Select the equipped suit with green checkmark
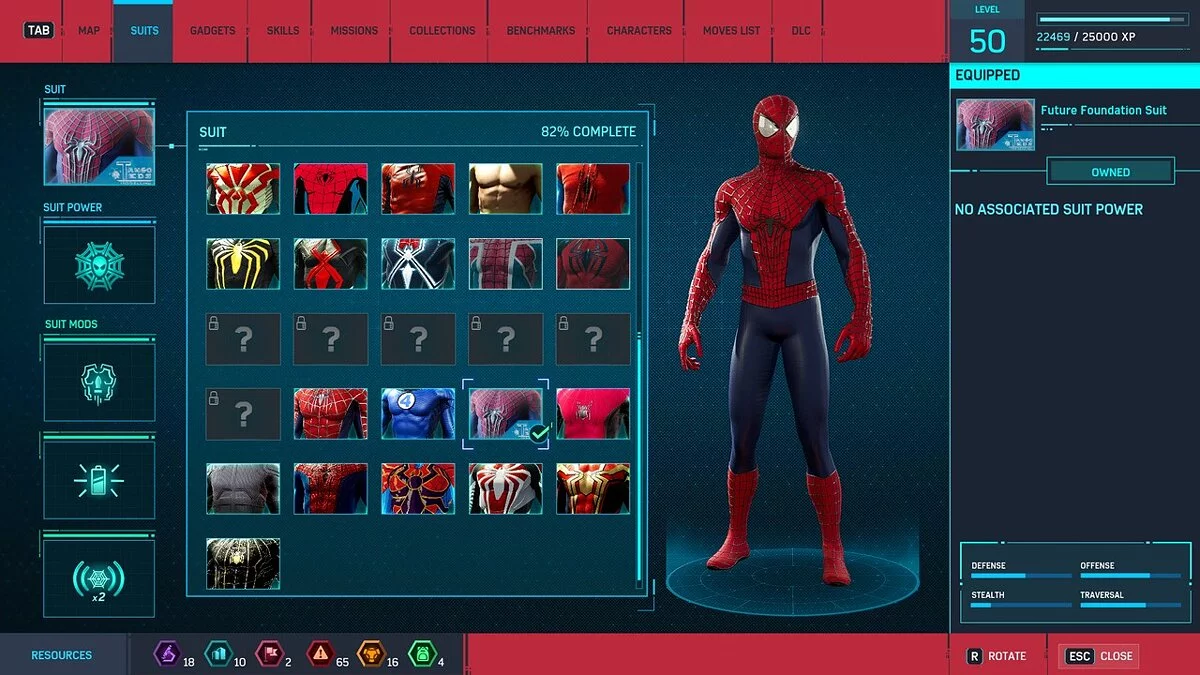This screenshot has width=1200, height=675. pos(506,414)
